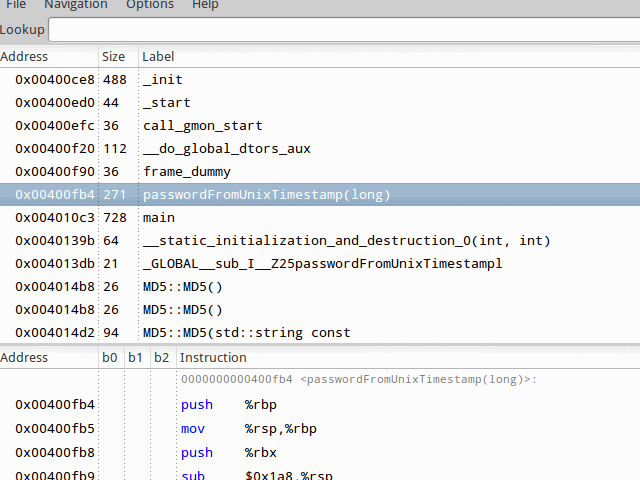Select the call_gmon_start symbol row

coord(320,125)
